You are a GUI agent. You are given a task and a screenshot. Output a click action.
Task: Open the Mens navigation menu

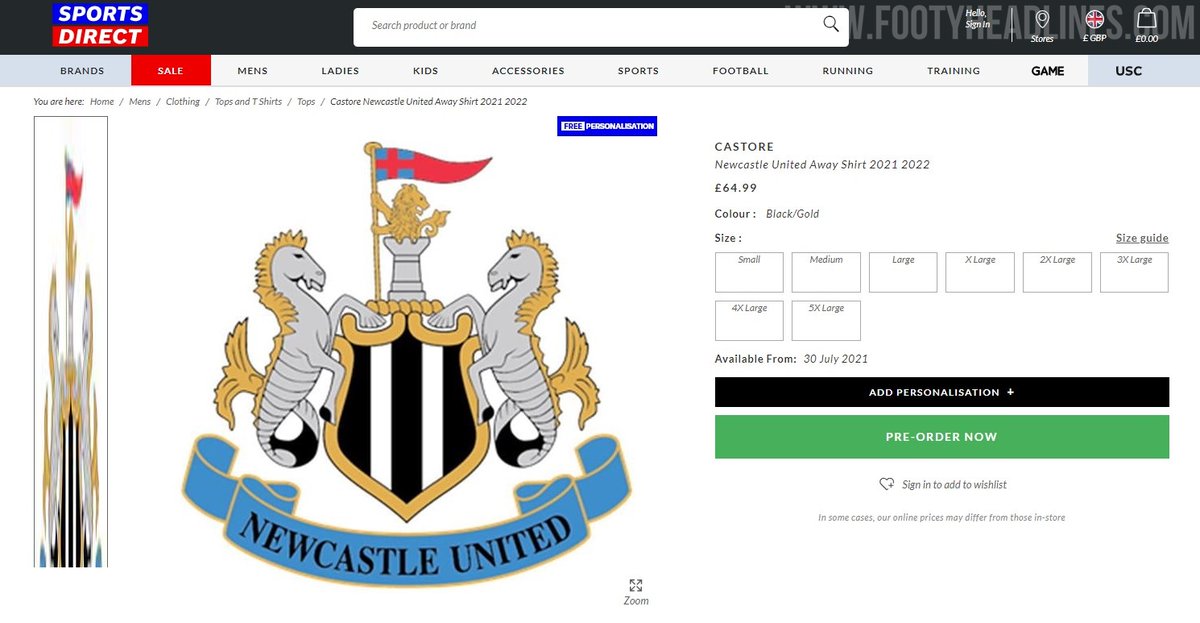(x=252, y=71)
